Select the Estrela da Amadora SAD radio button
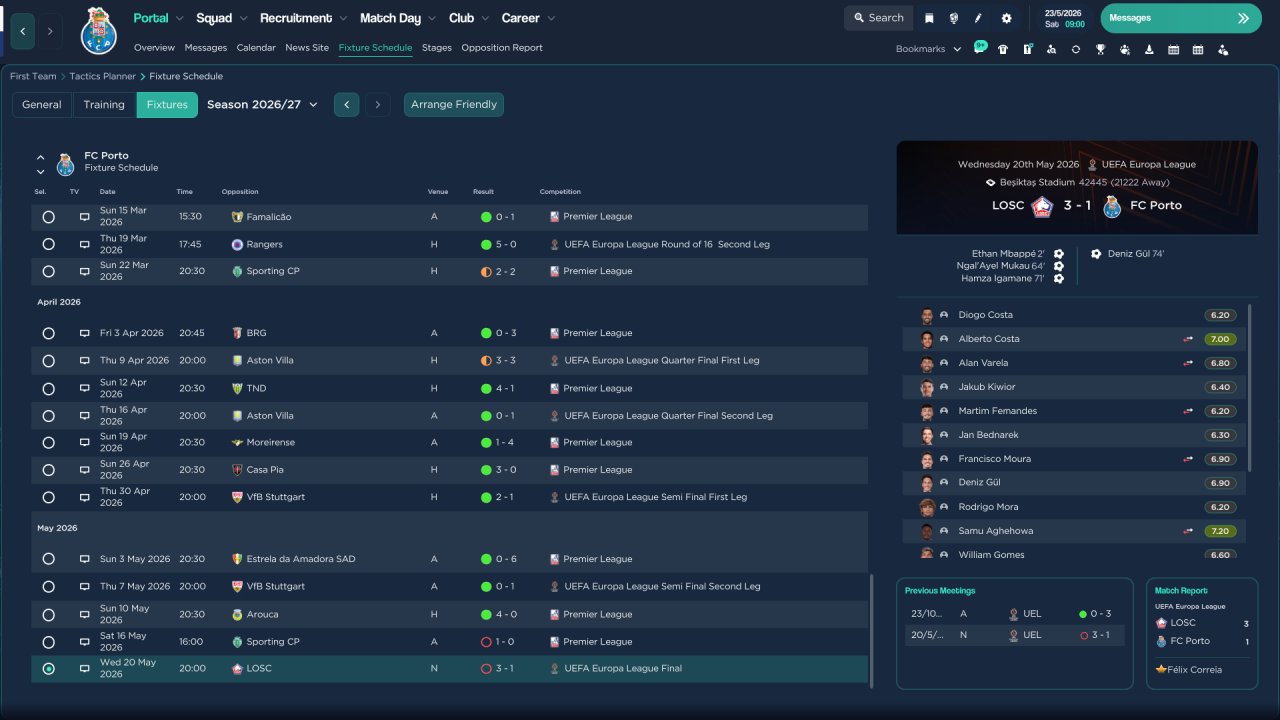This screenshot has height=720, width=1280. point(48,559)
